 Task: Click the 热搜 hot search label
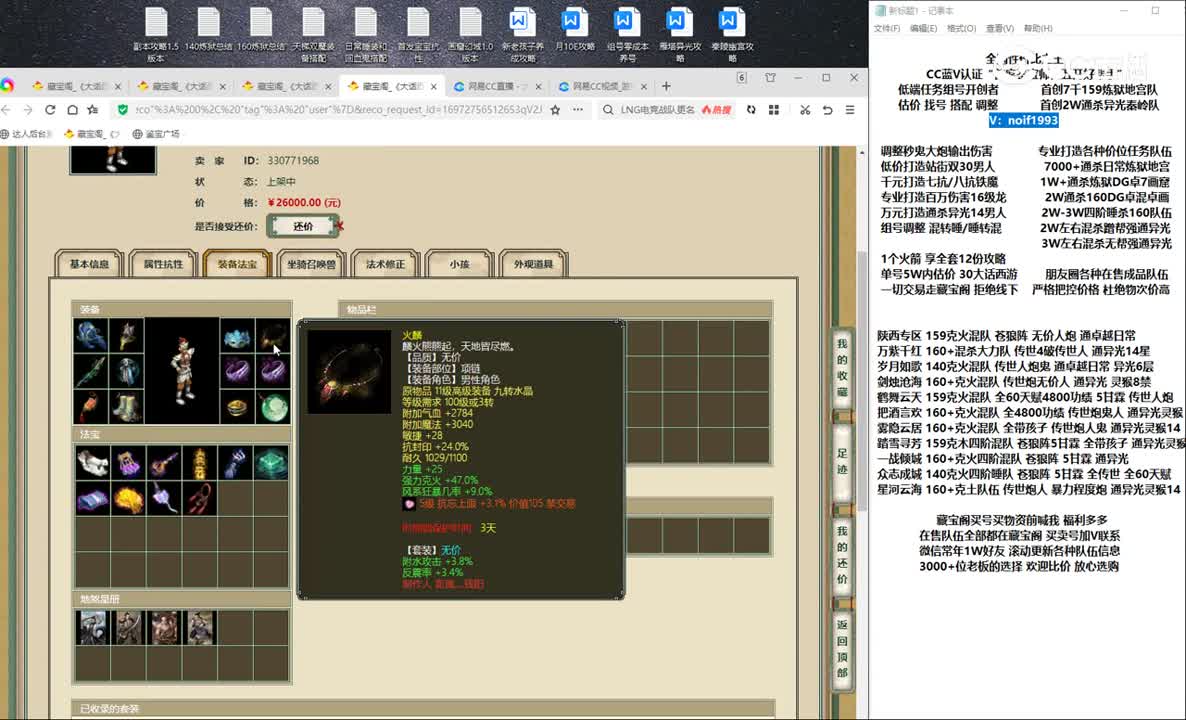[716, 110]
